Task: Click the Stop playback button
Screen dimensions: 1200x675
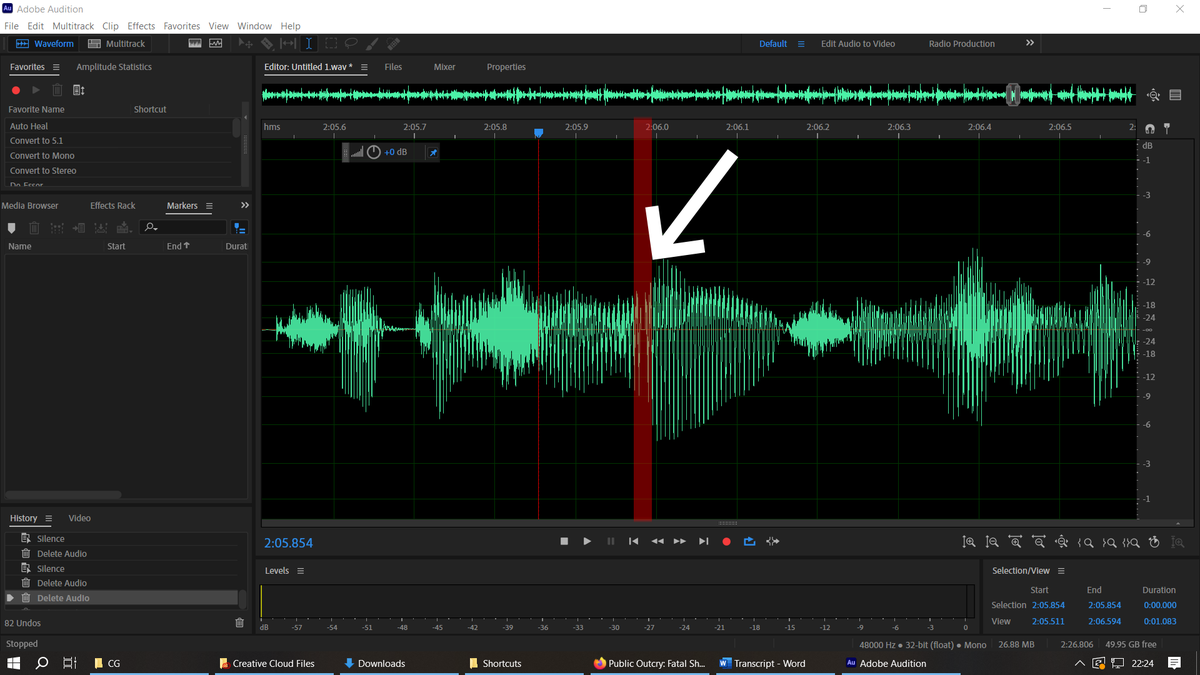Action: pyautogui.click(x=564, y=541)
